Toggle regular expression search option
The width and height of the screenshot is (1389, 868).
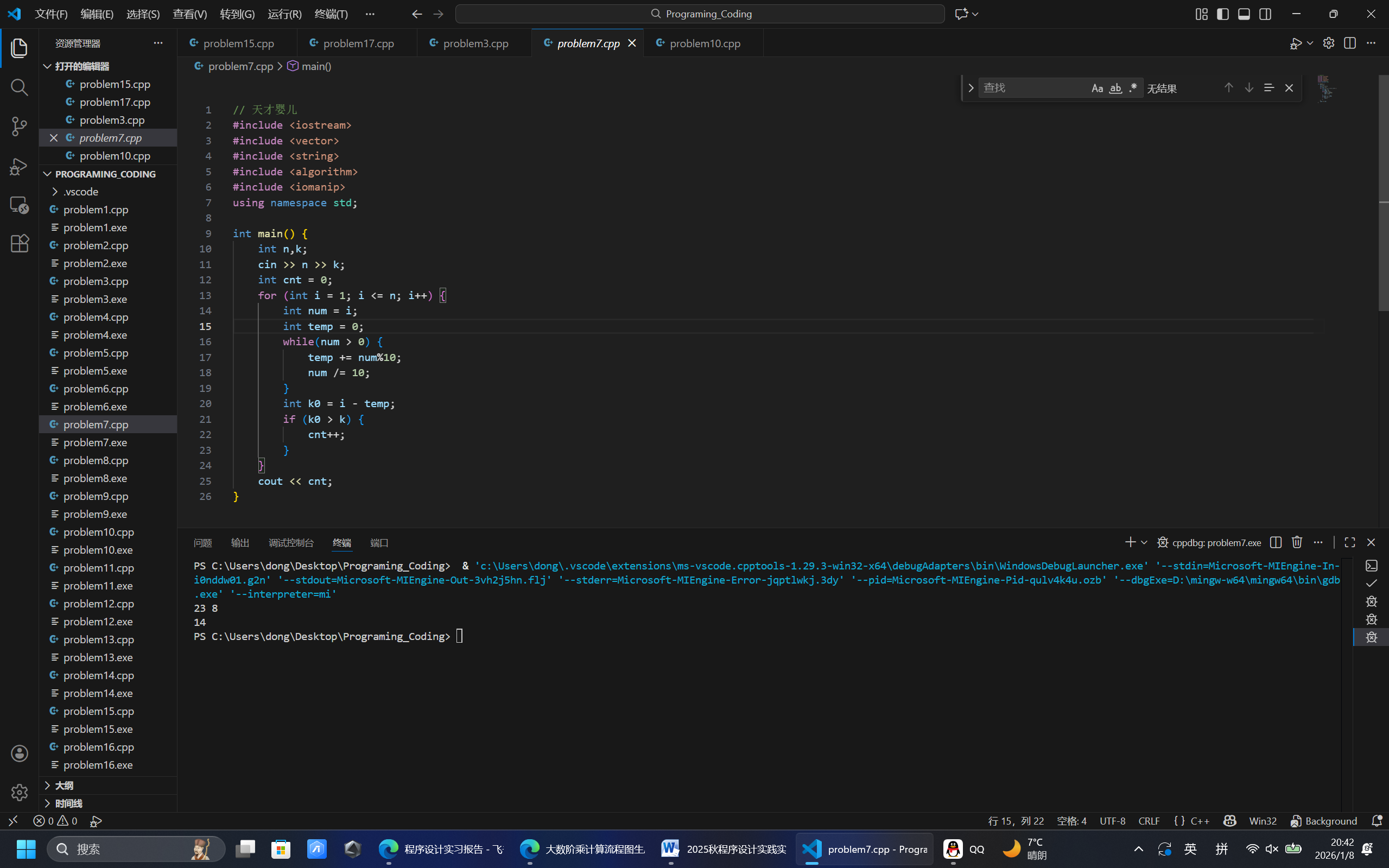tap(1133, 88)
